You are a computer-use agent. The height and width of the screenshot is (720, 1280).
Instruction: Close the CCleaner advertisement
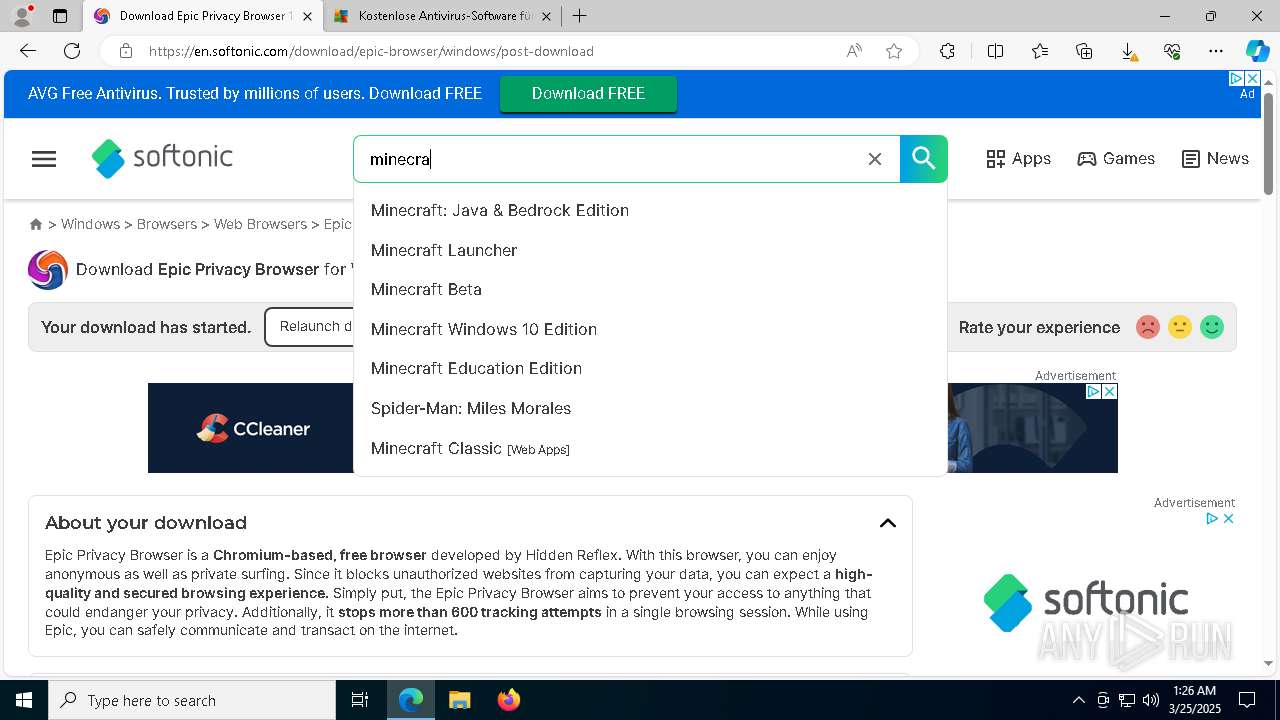(1109, 392)
